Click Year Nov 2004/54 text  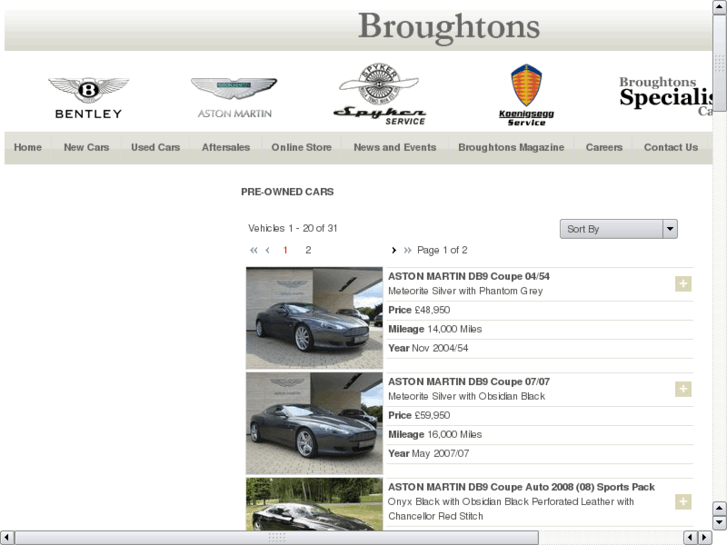pos(428,348)
